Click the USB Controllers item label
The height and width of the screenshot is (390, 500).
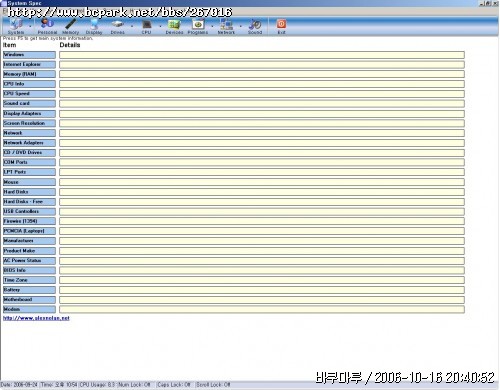click(29, 212)
